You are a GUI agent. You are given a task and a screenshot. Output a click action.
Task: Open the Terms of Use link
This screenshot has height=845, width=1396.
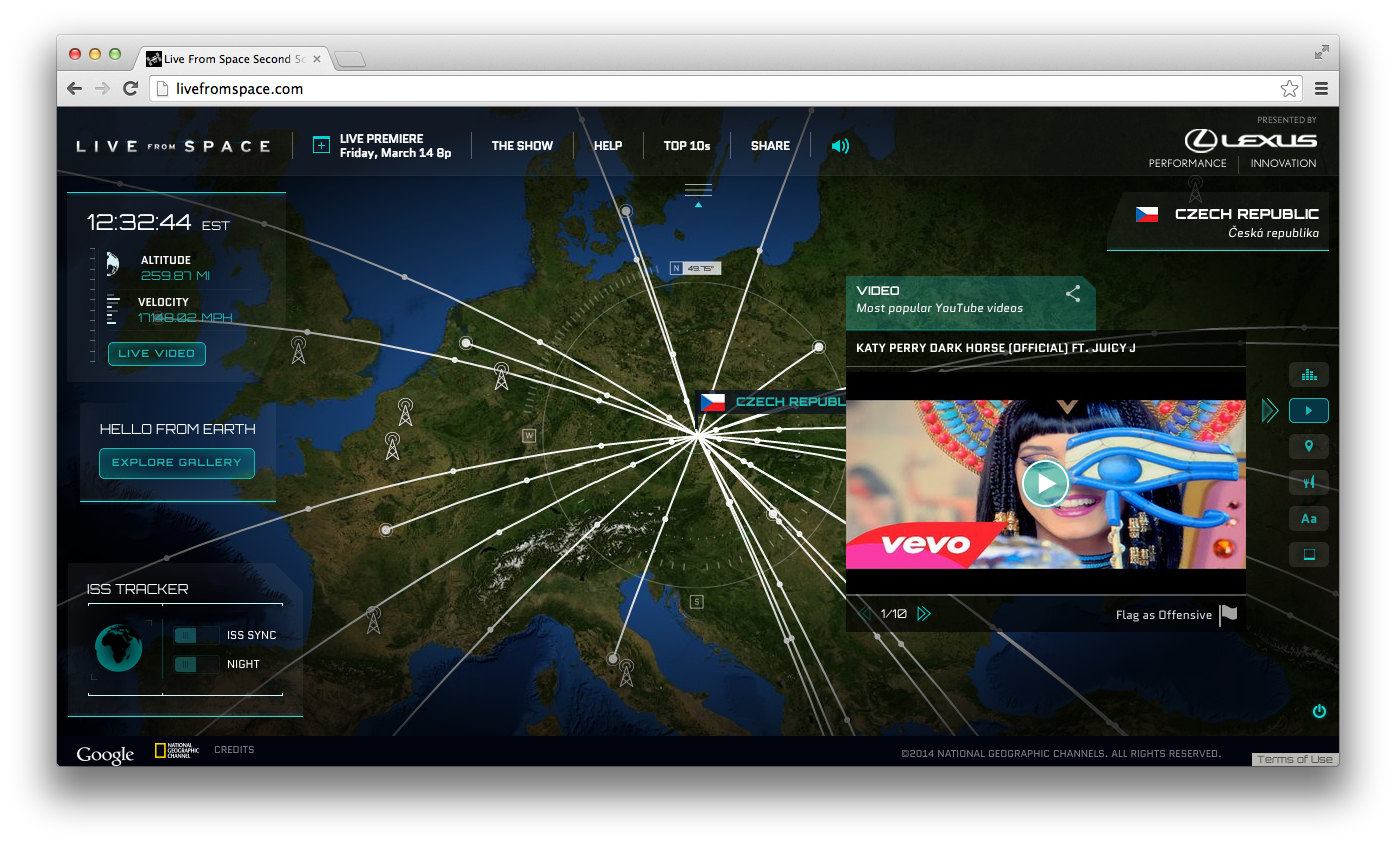tap(1295, 760)
